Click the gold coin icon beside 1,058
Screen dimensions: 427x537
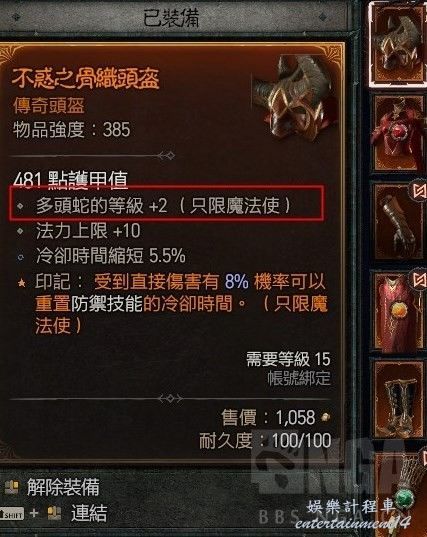(325, 417)
